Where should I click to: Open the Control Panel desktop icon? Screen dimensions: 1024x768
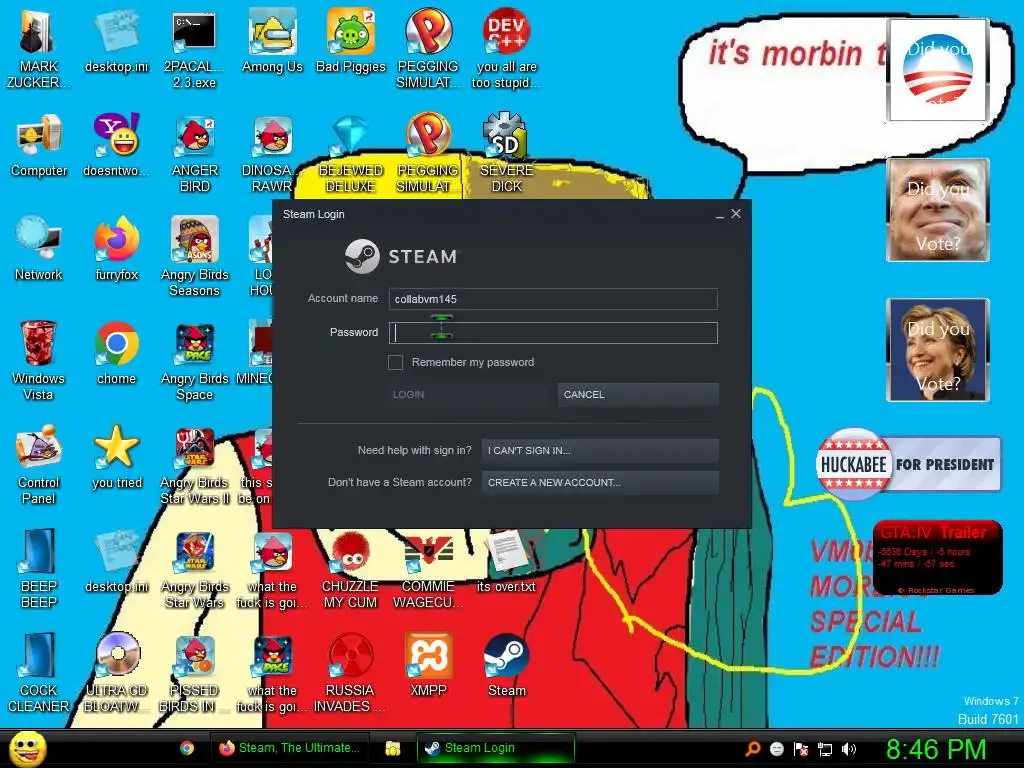click(39, 464)
